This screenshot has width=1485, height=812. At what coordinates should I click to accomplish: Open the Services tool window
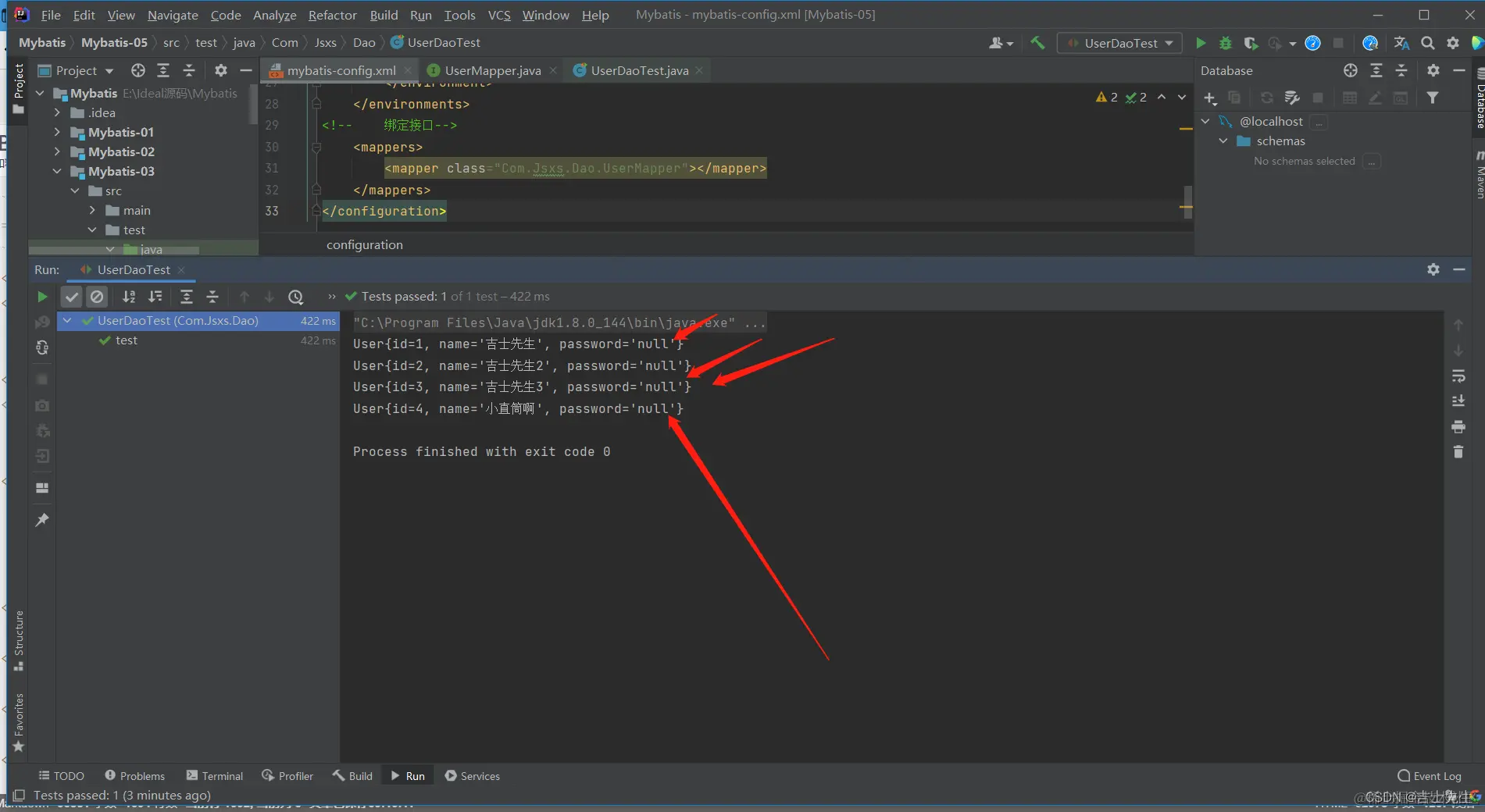pyautogui.click(x=473, y=775)
